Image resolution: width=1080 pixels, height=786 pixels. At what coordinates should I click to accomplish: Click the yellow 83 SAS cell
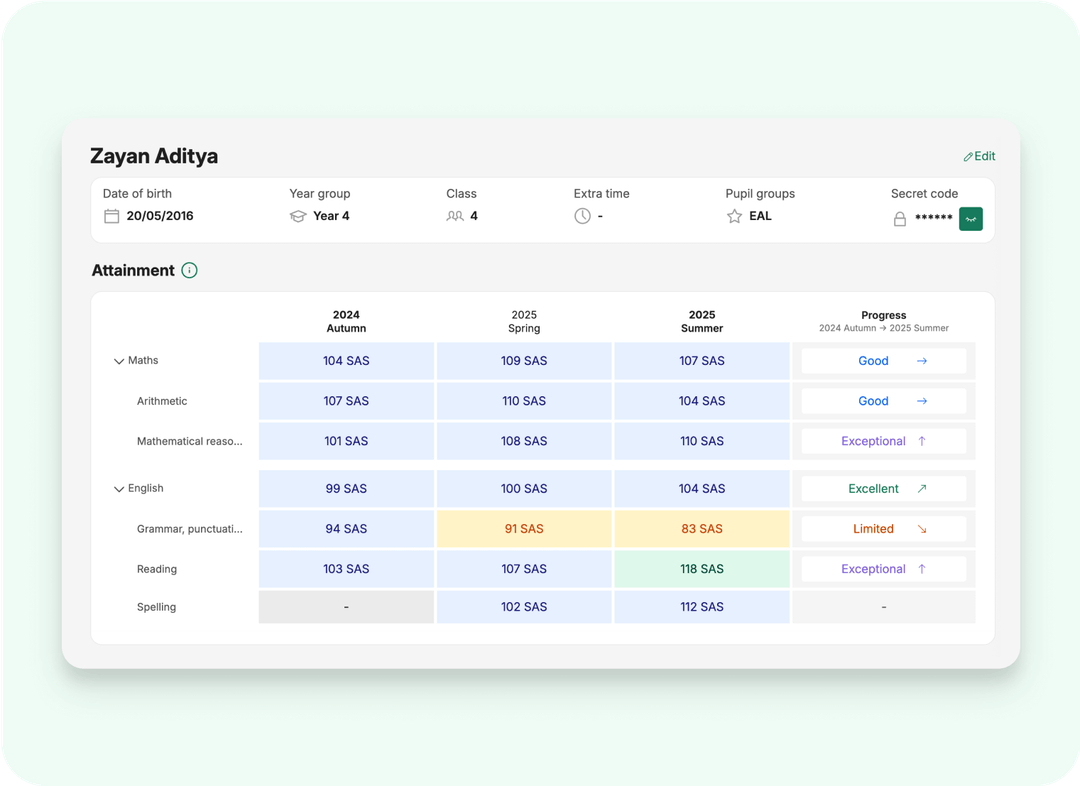pos(702,529)
